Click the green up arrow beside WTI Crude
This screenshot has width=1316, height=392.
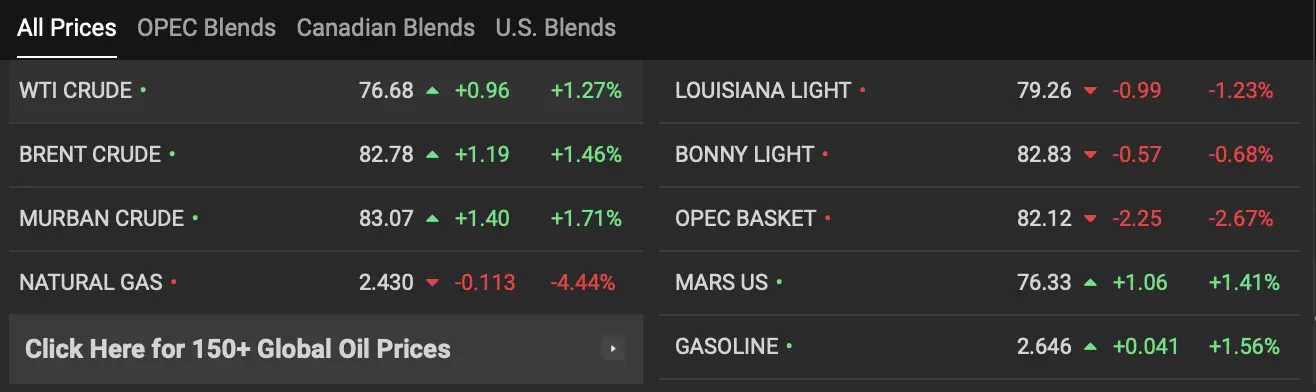point(432,91)
